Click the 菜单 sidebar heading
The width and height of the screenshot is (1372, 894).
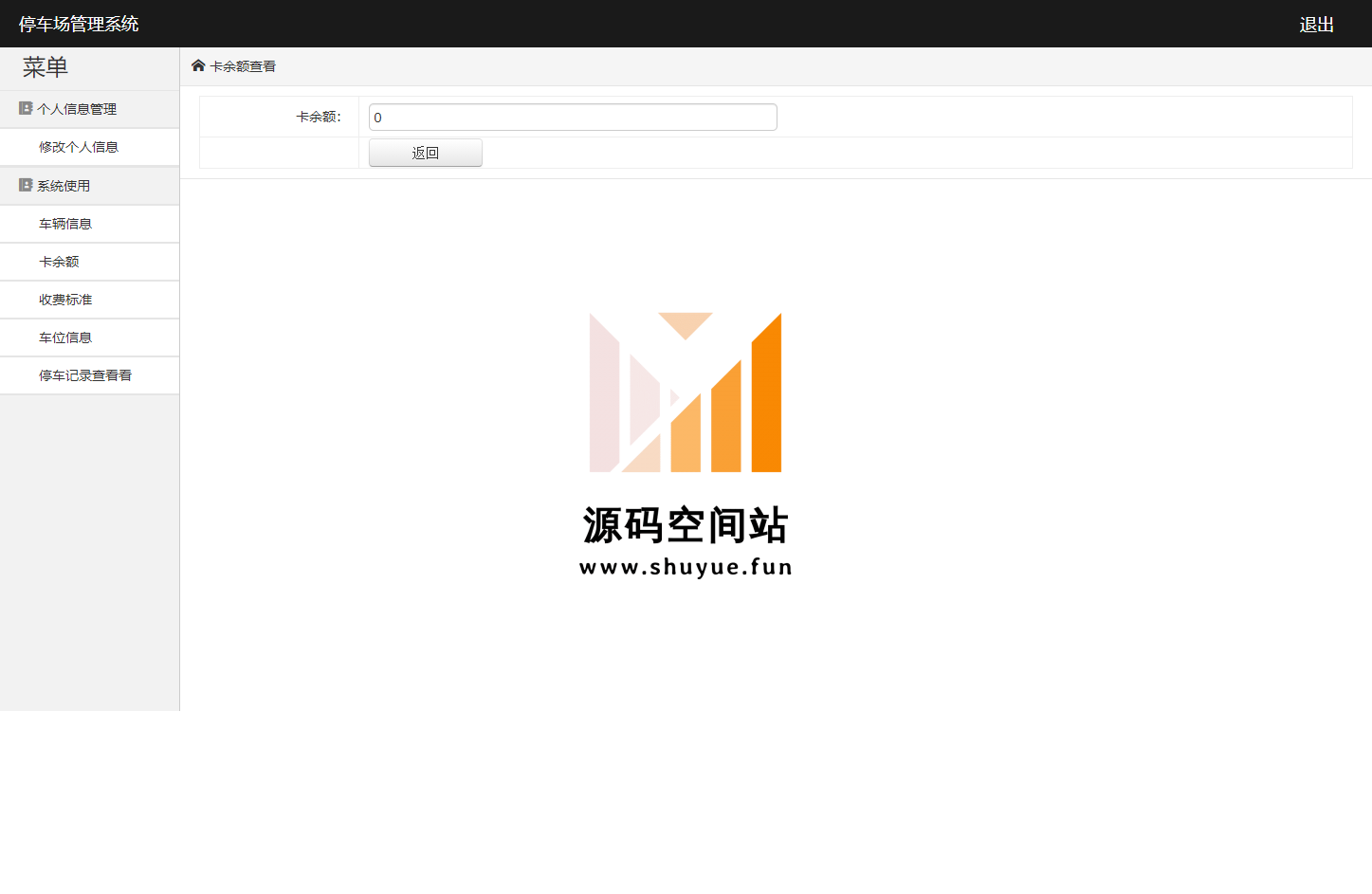[46, 67]
